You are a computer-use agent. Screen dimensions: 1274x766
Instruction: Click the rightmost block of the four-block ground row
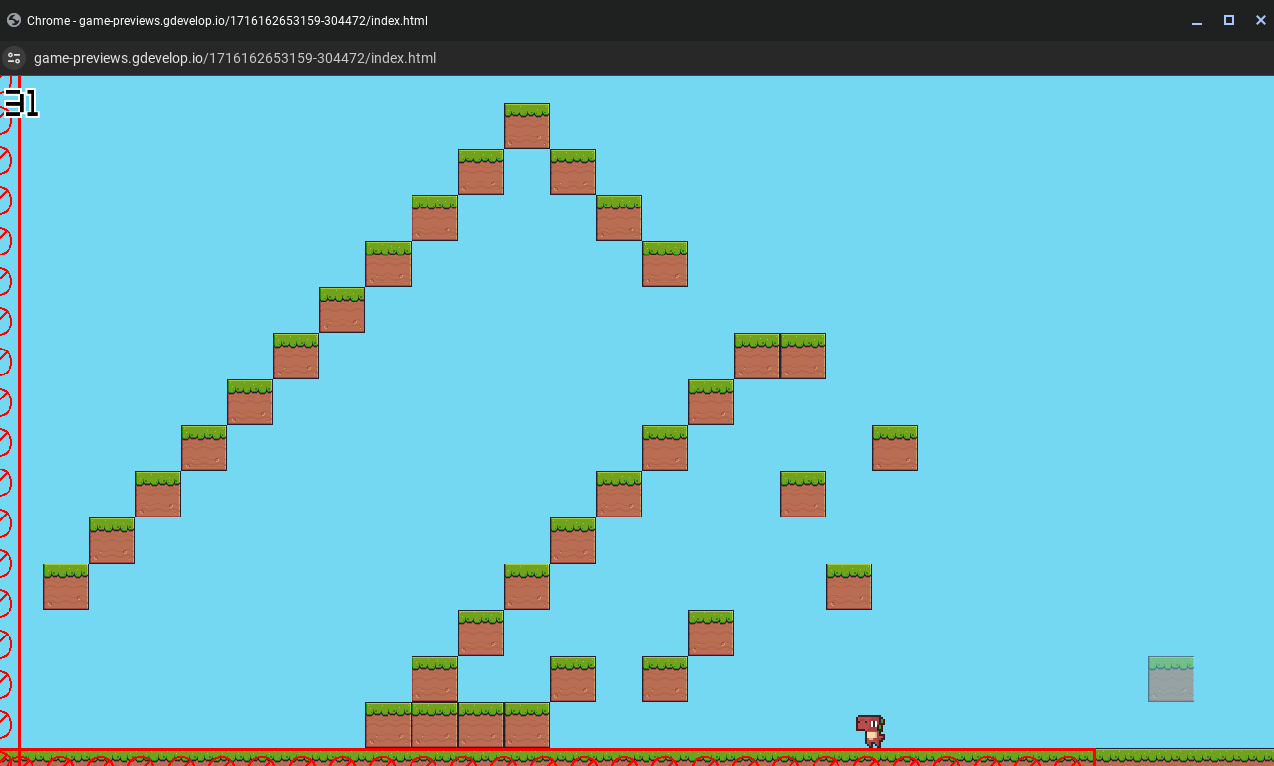(526, 725)
